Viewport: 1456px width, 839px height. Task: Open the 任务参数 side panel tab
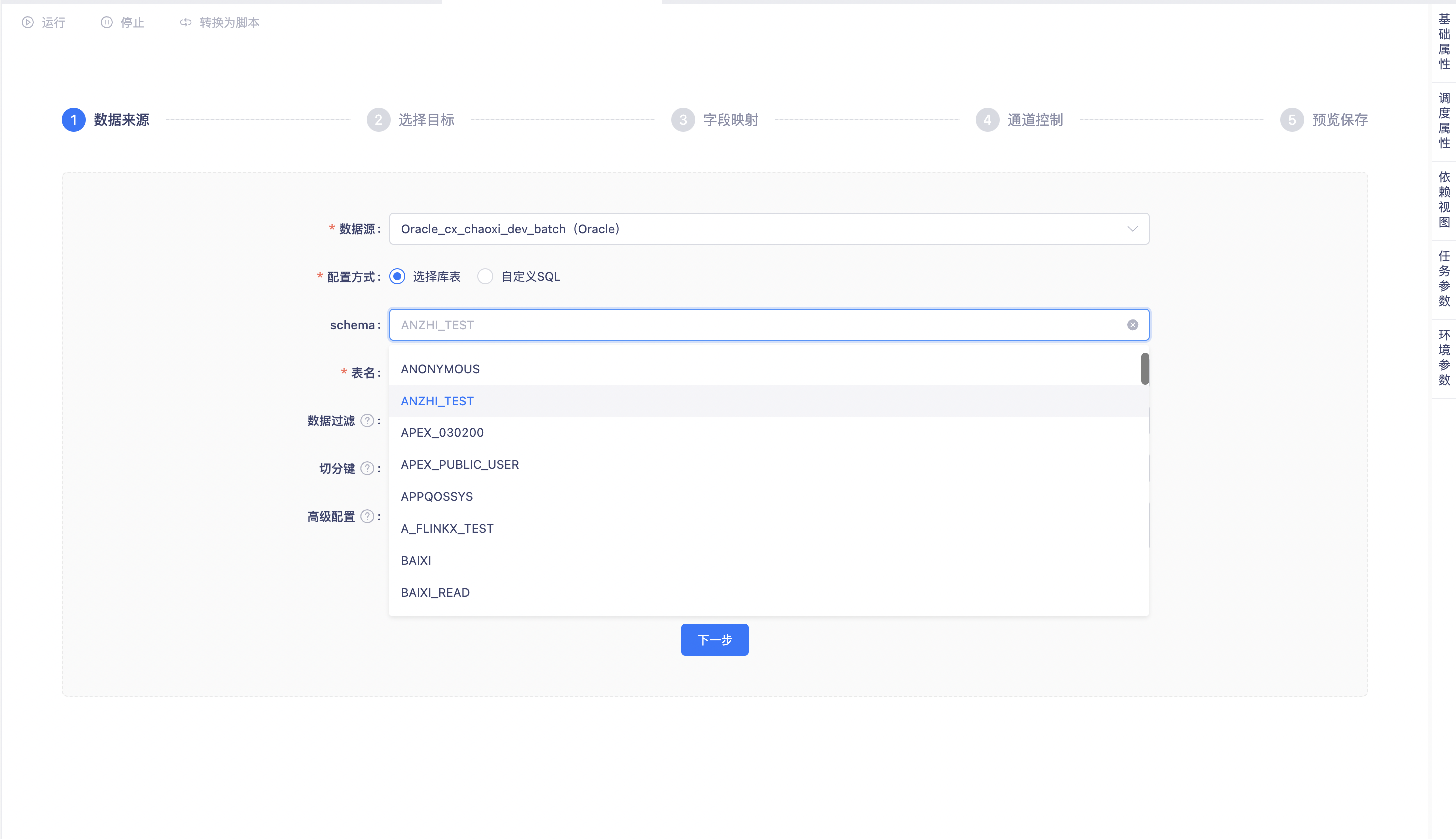[1444, 278]
